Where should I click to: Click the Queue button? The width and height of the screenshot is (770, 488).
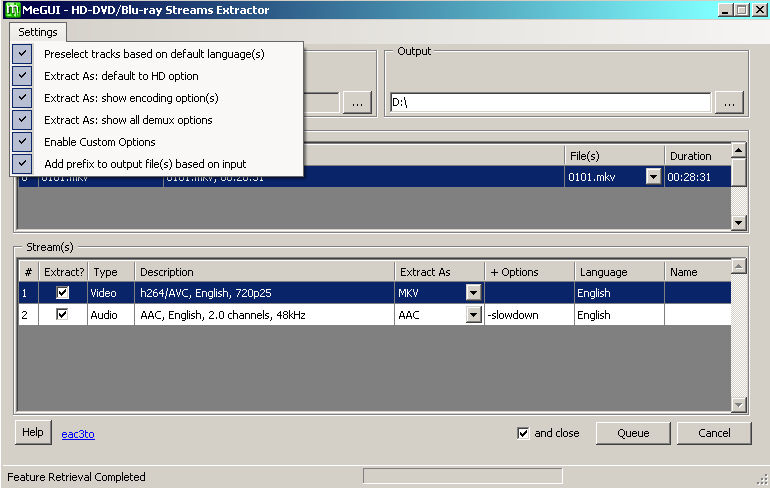(x=633, y=433)
